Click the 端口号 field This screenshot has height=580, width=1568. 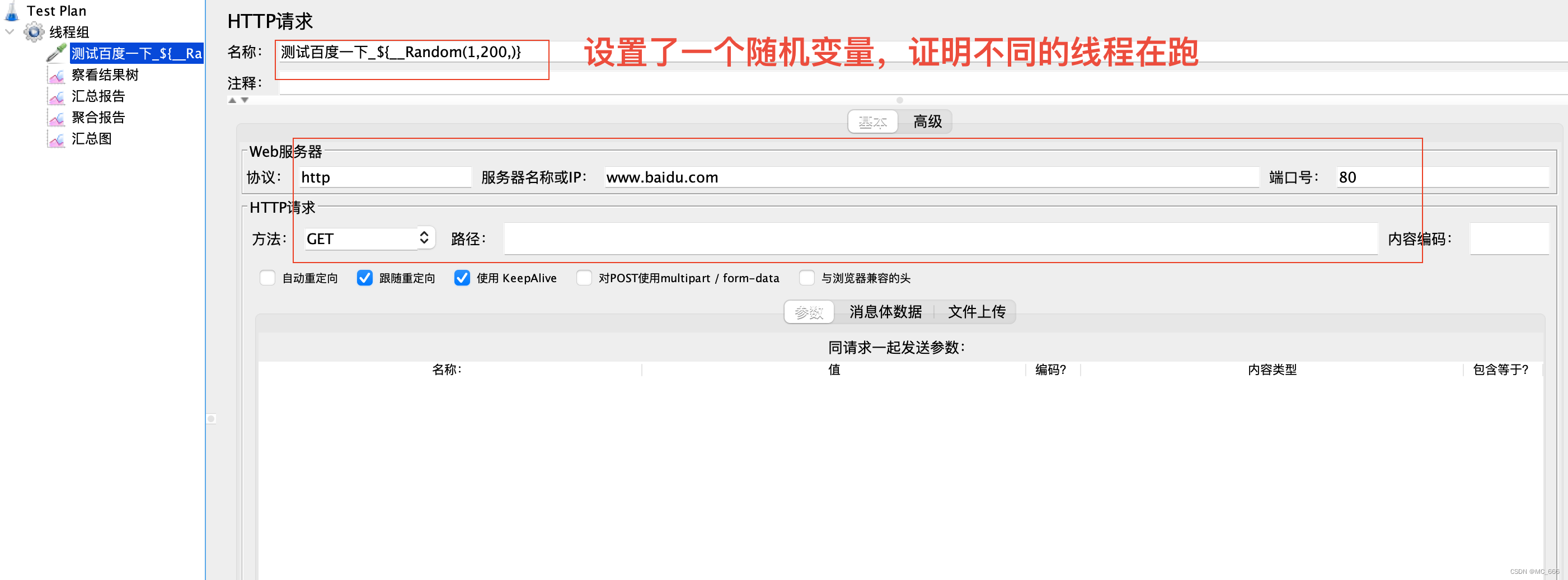point(1443,177)
